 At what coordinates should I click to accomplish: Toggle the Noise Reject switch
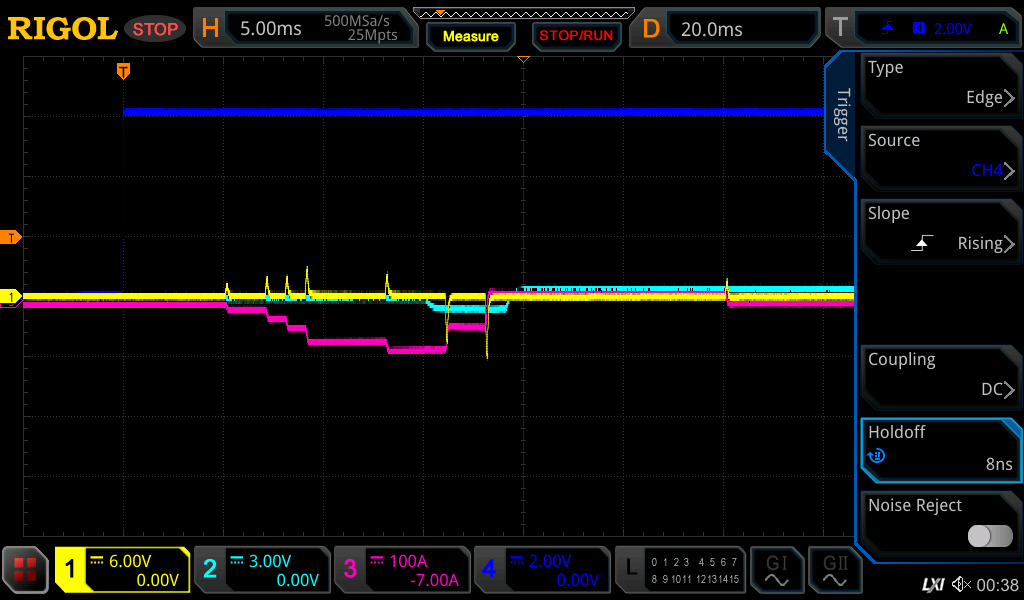point(989,536)
